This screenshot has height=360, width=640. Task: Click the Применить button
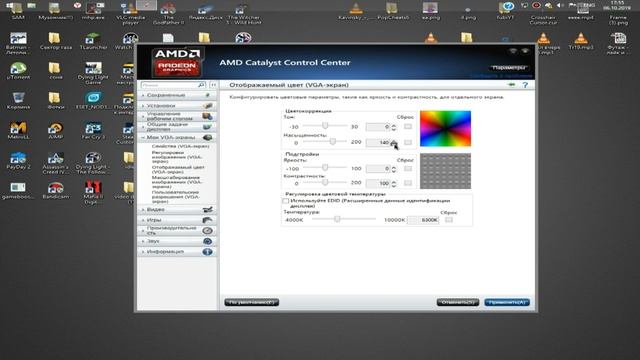click(507, 302)
